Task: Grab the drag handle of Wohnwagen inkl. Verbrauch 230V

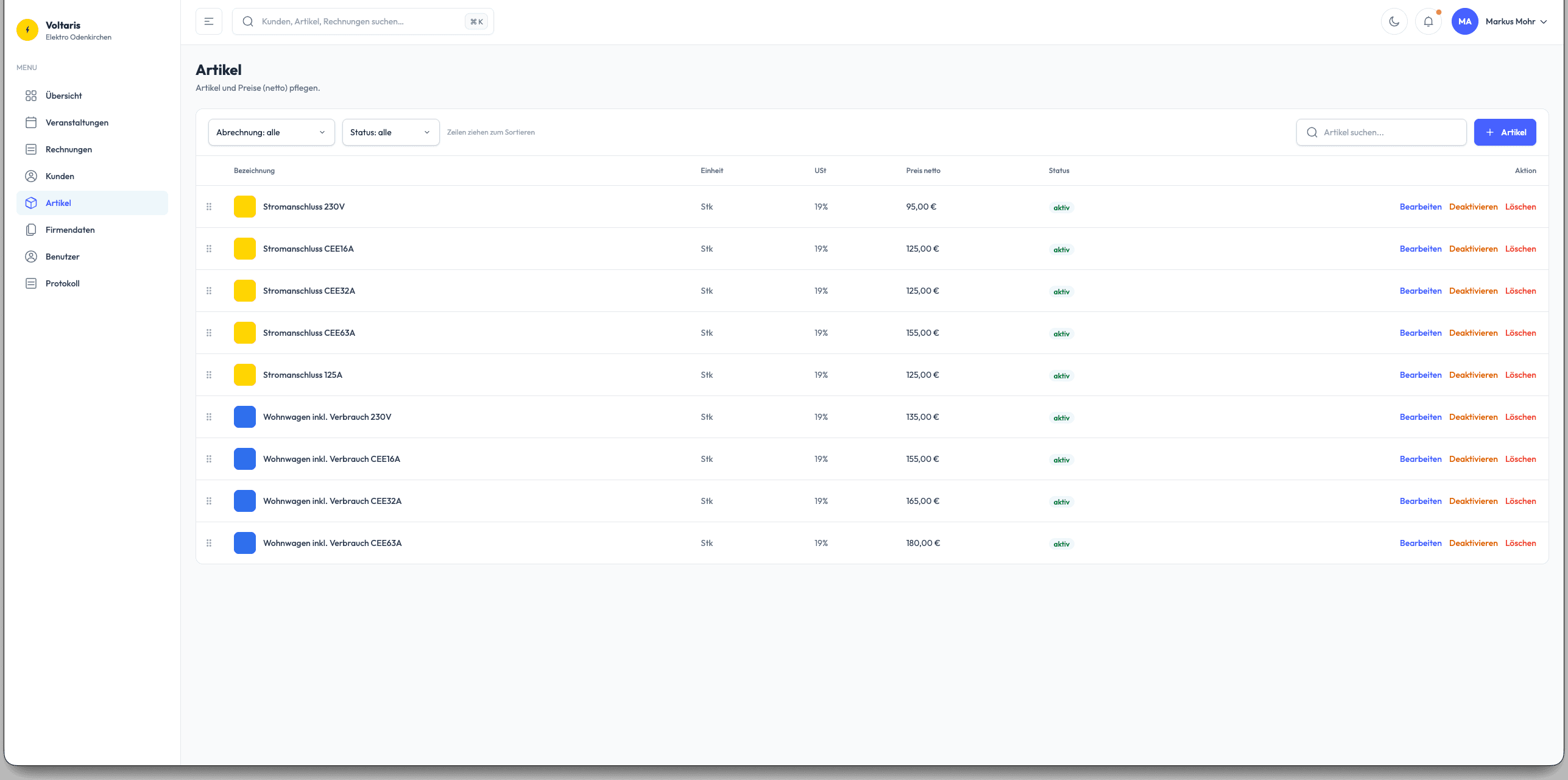Action: pos(209,417)
